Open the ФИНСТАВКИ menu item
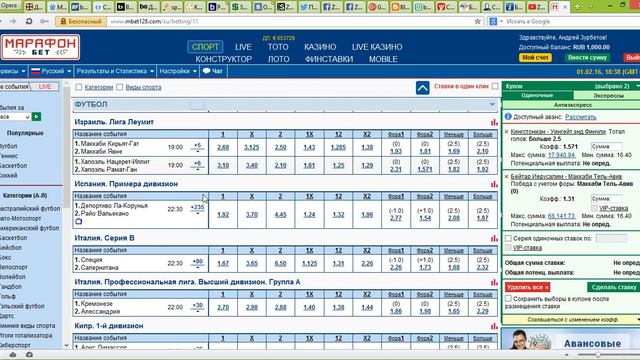This screenshot has width=640, height=360. coord(329,59)
